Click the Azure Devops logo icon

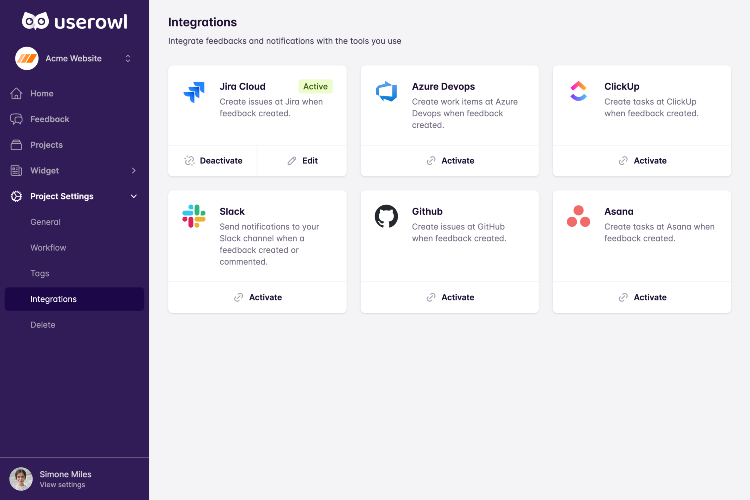click(x=386, y=91)
